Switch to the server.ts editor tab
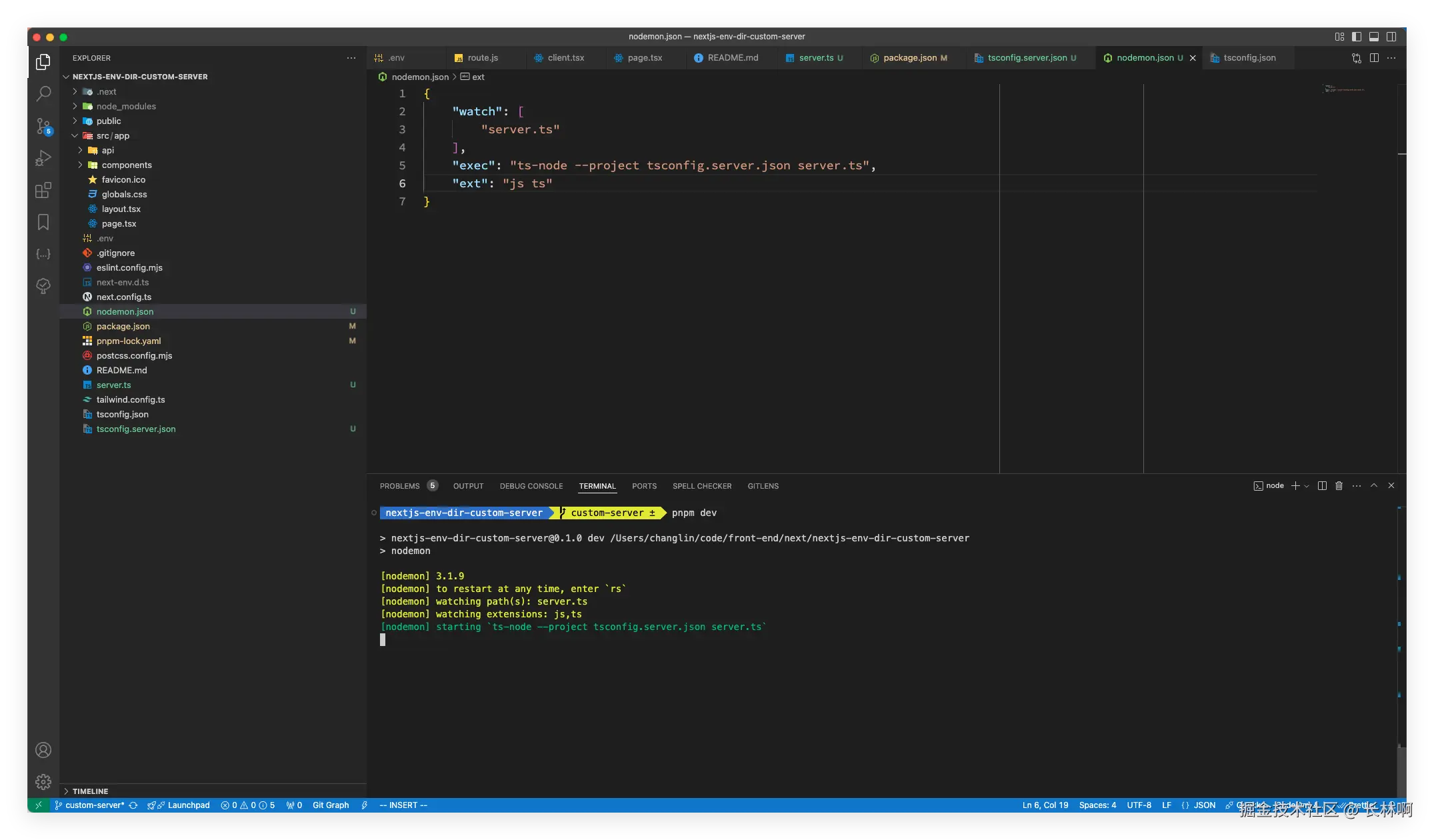The image size is (1434, 840). tap(815, 58)
